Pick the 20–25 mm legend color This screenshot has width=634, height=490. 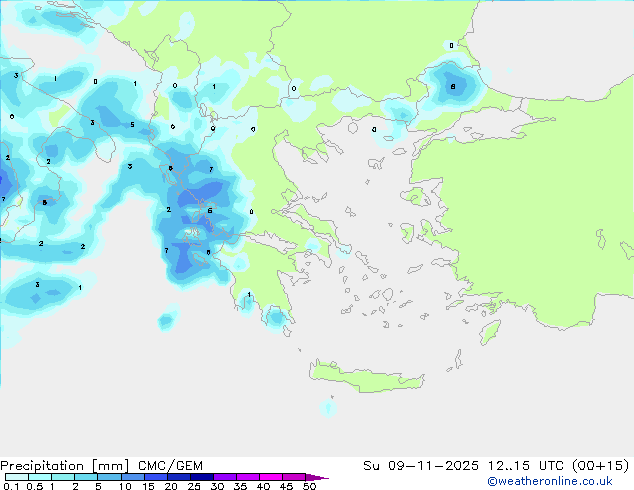(178, 477)
